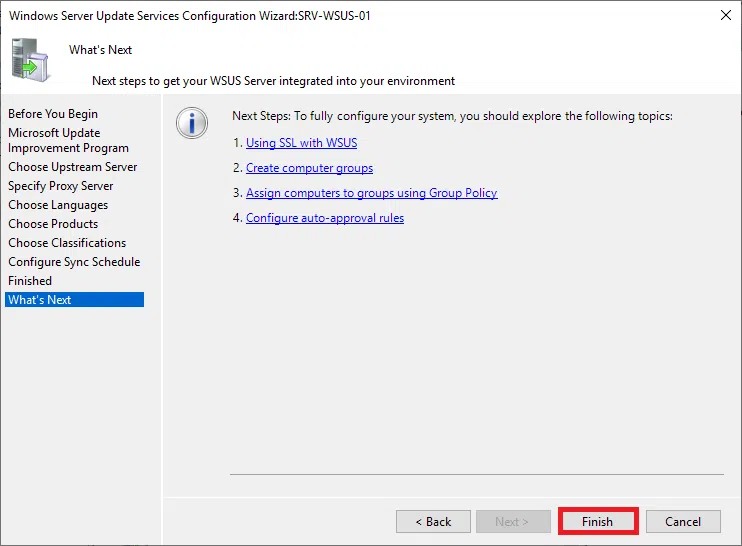Select the highlighted What's Next step
742x546 pixels.
(x=40, y=300)
